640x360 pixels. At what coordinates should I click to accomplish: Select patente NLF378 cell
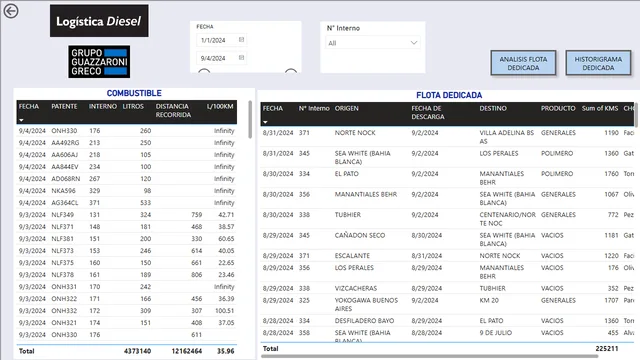click(x=62, y=275)
